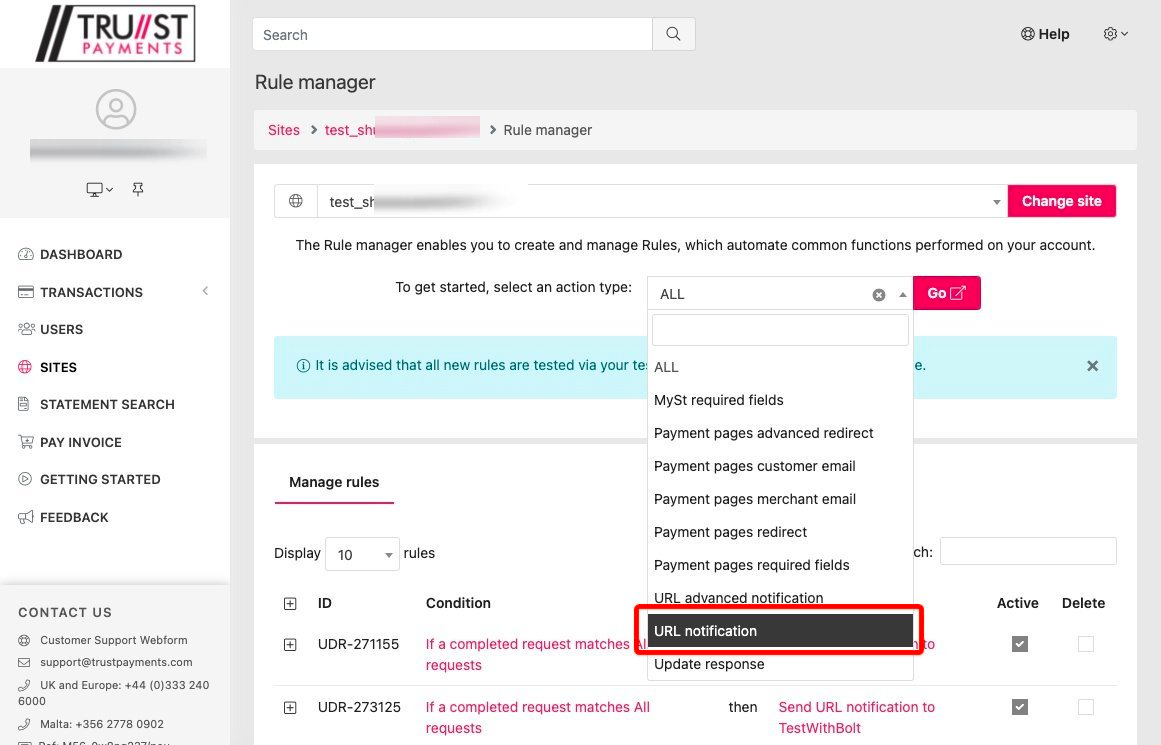Toggle Active checkbox for UDR-271155
The width and height of the screenshot is (1161, 745).
pyautogui.click(x=1020, y=644)
